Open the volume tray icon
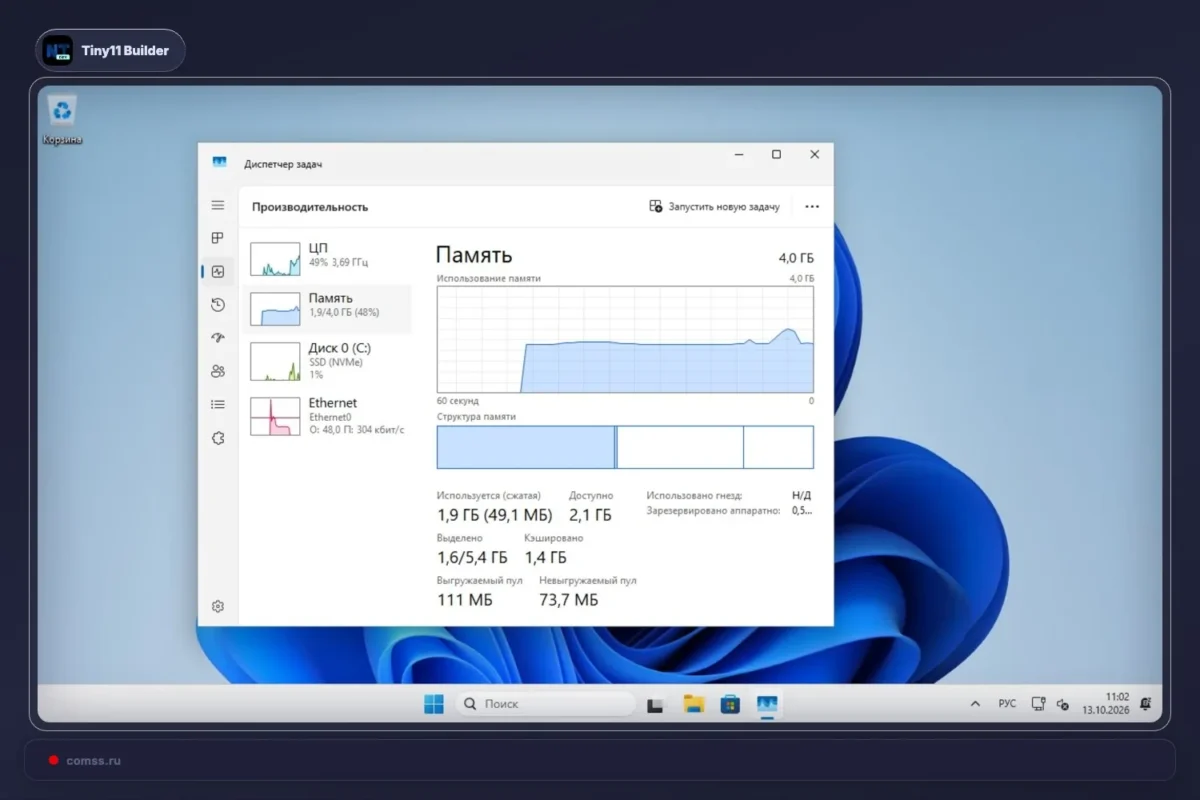The image size is (1200, 800). 1062,704
